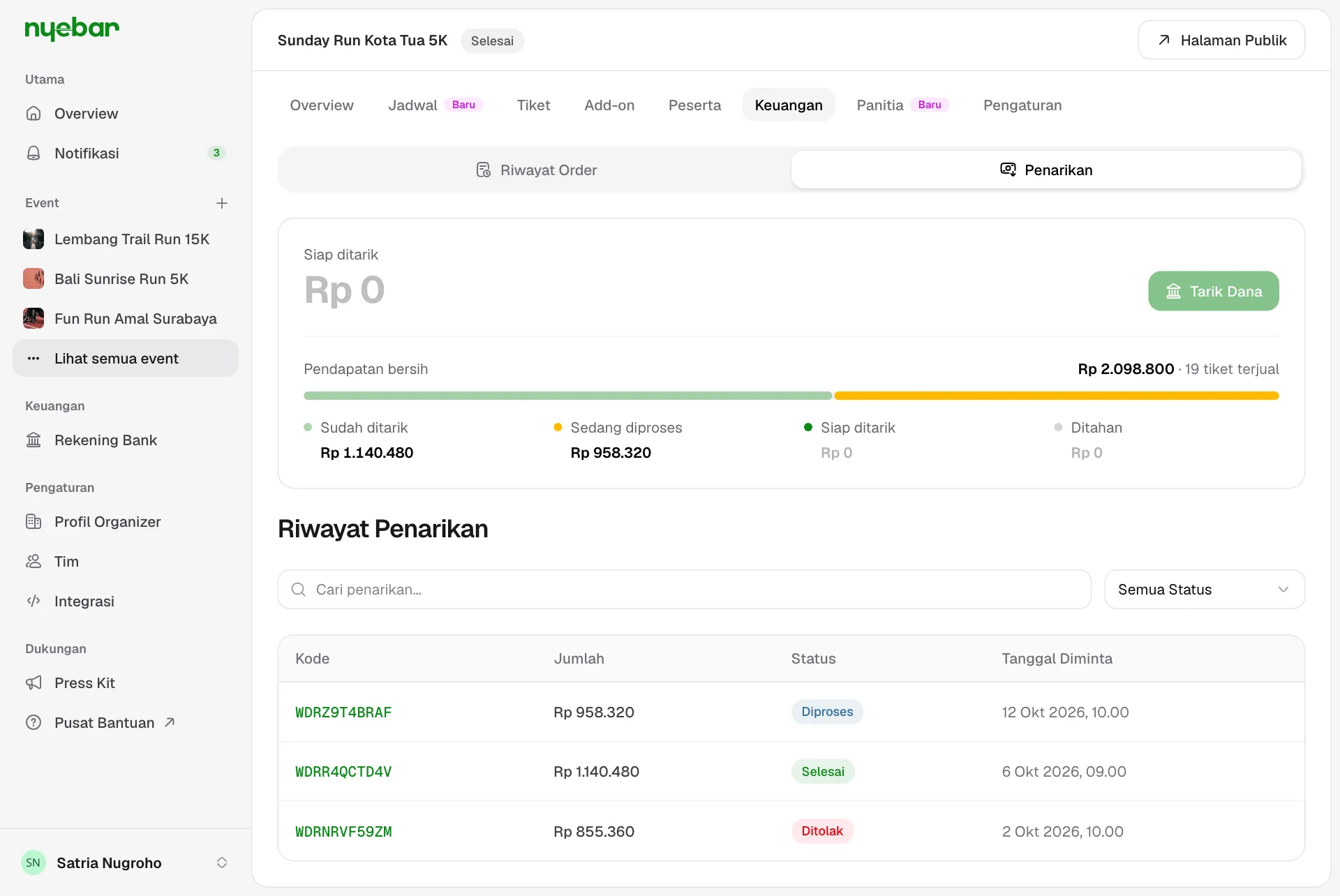Click the Rp 2.098.800 net income value
This screenshot has height=896, width=1340.
coord(1126,369)
